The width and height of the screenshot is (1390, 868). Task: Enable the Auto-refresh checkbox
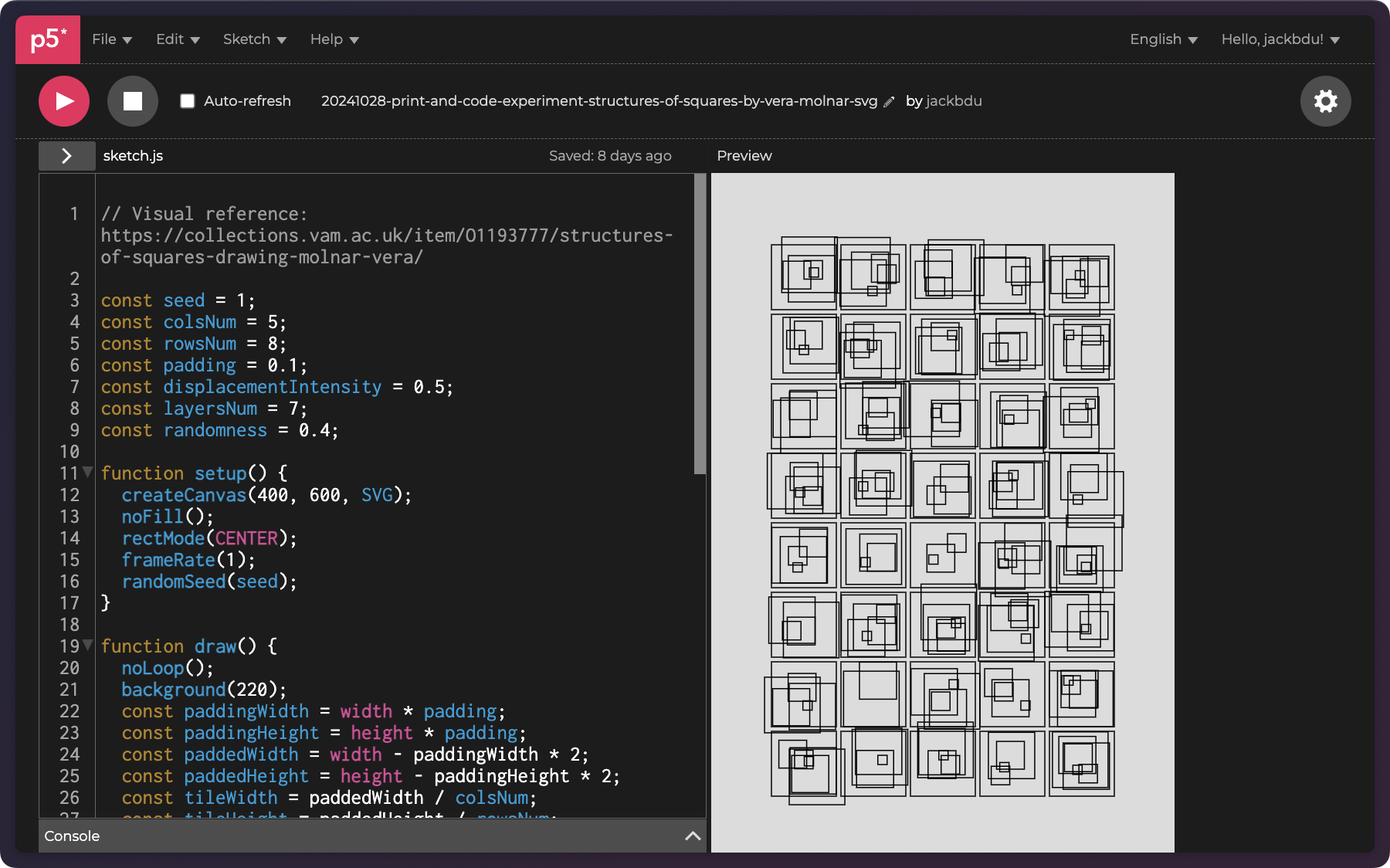pyautogui.click(x=188, y=101)
